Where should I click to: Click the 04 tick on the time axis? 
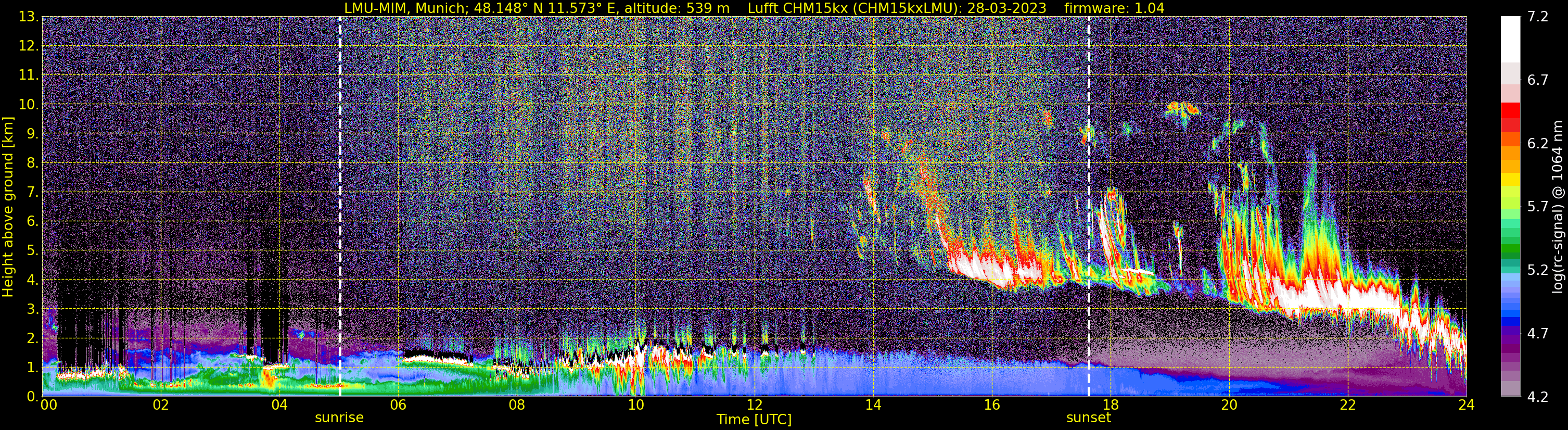tap(279, 406)
